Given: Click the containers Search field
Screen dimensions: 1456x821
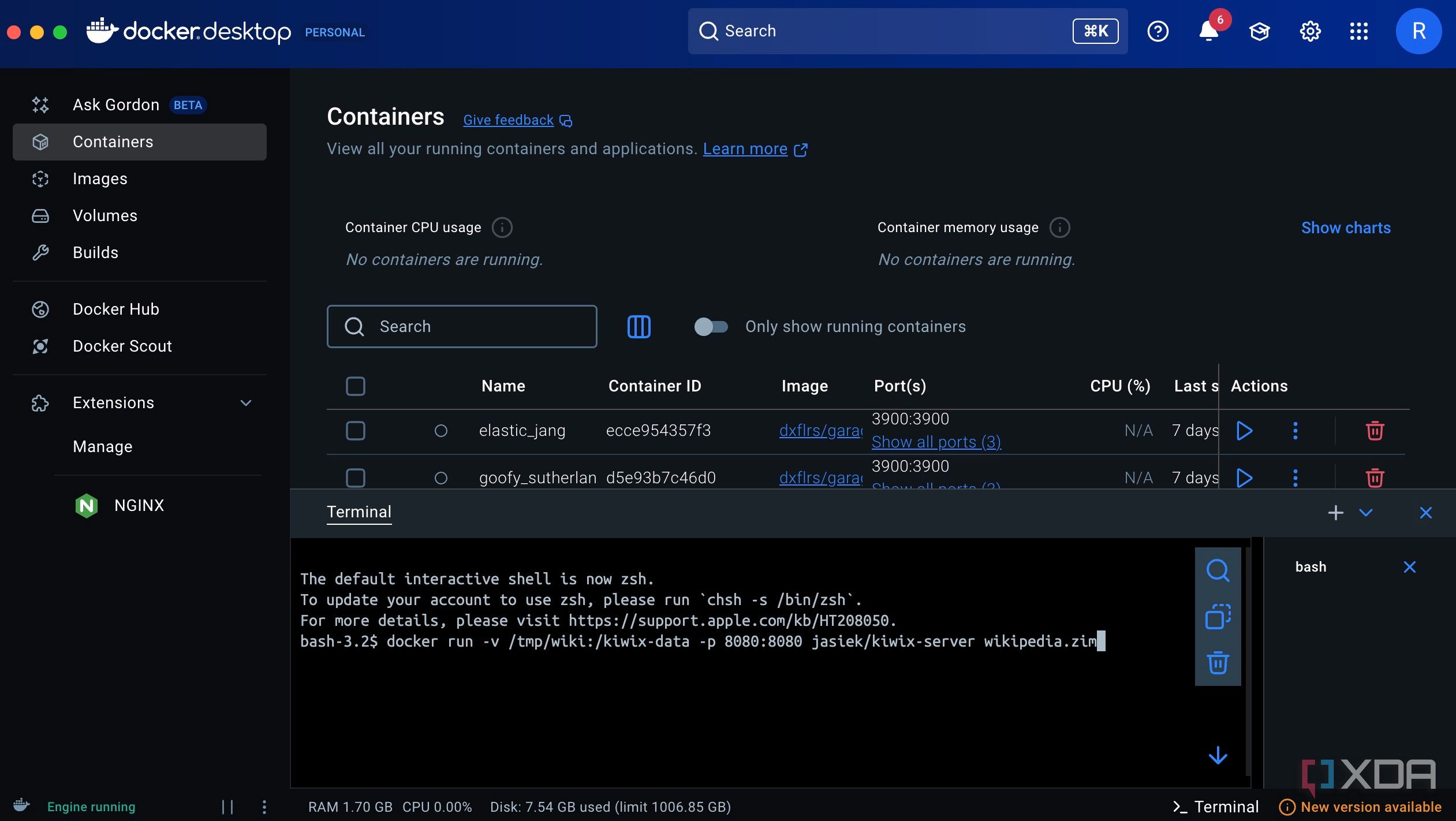Looking at the screenshot, I should (x=461, y=327).
